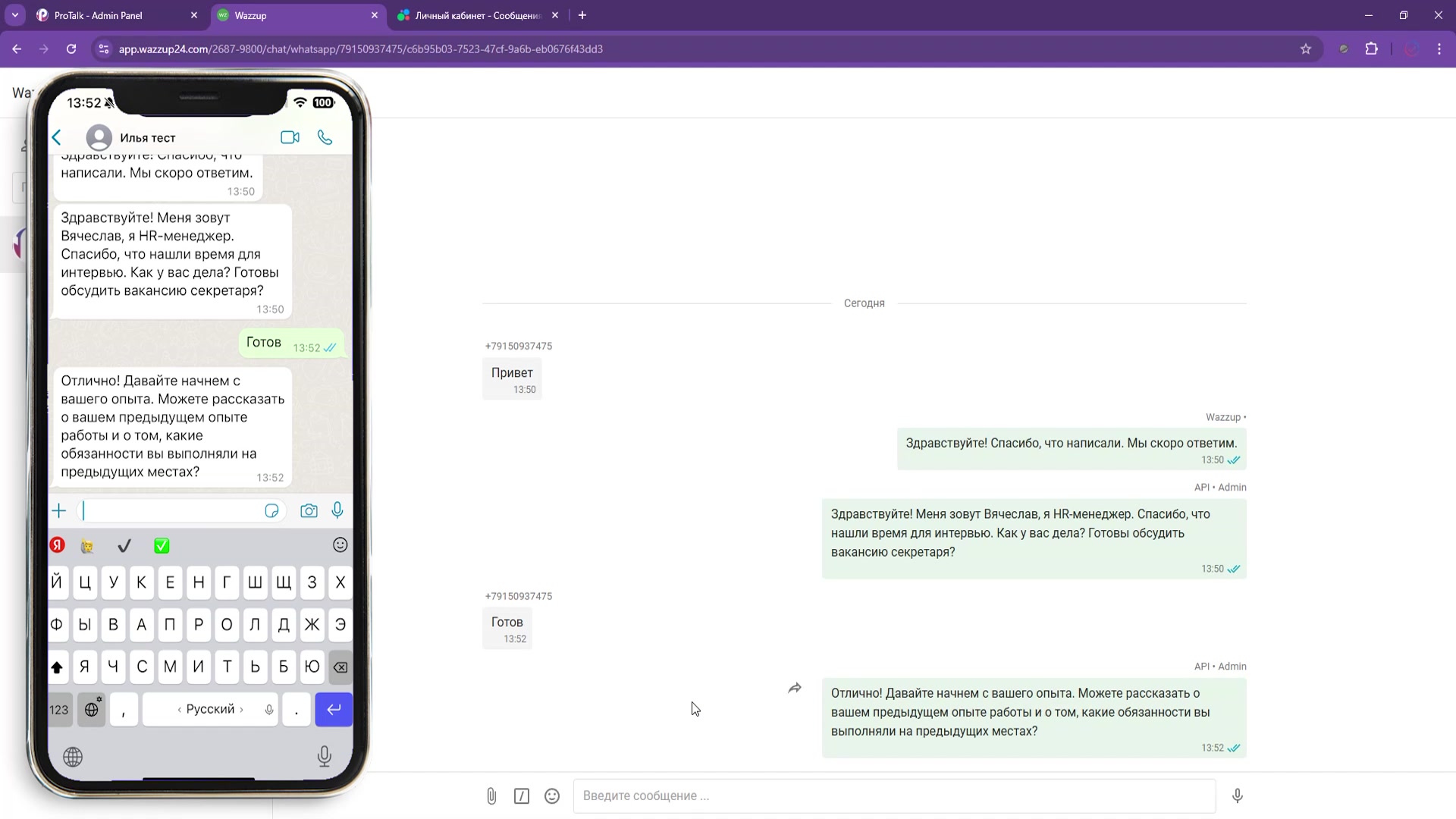This screenshot has height=819, width=1456.
Task: Reload the page
Action: (71, 49)
